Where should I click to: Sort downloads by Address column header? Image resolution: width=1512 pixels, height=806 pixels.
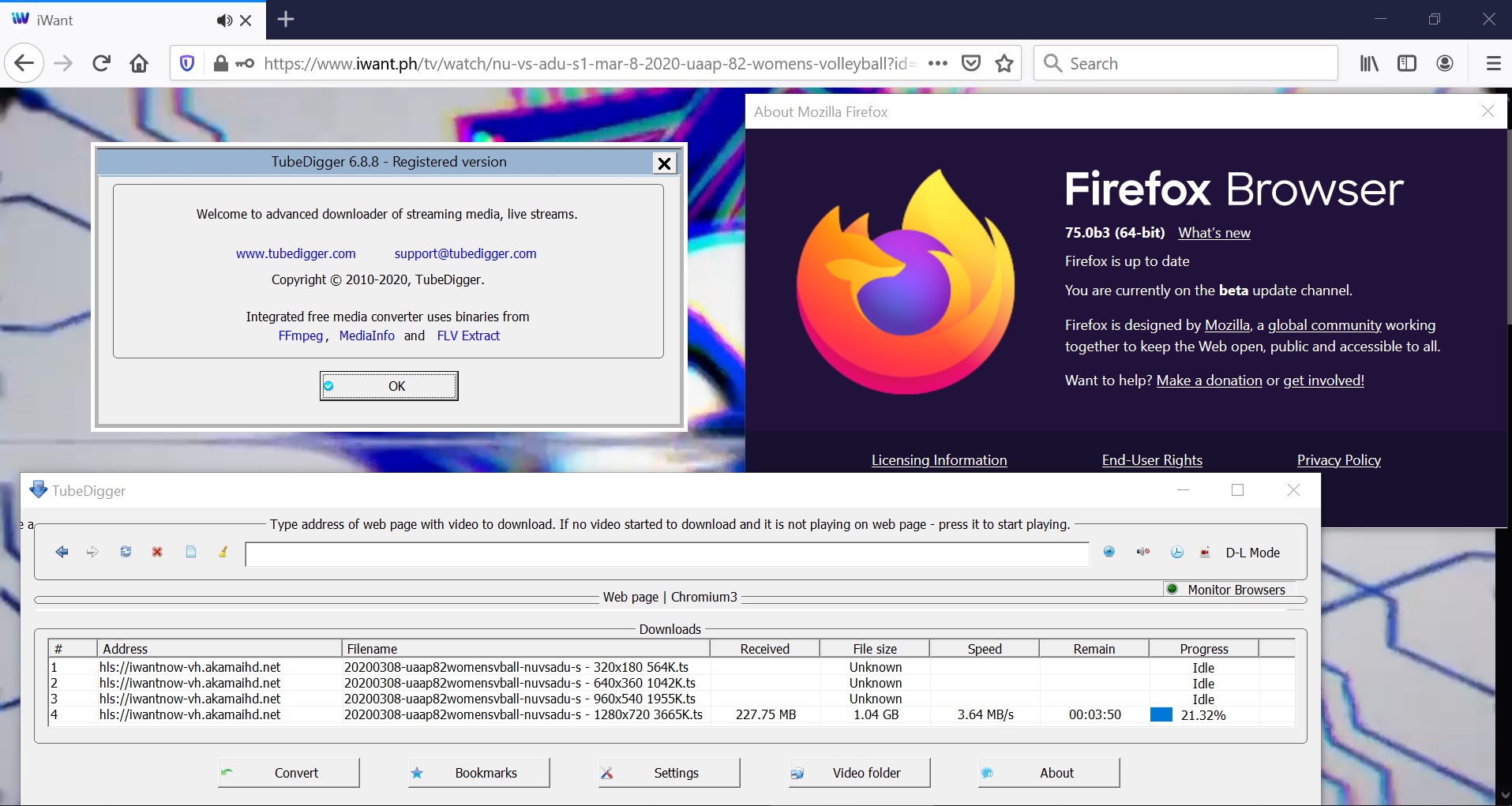(219, 649)
